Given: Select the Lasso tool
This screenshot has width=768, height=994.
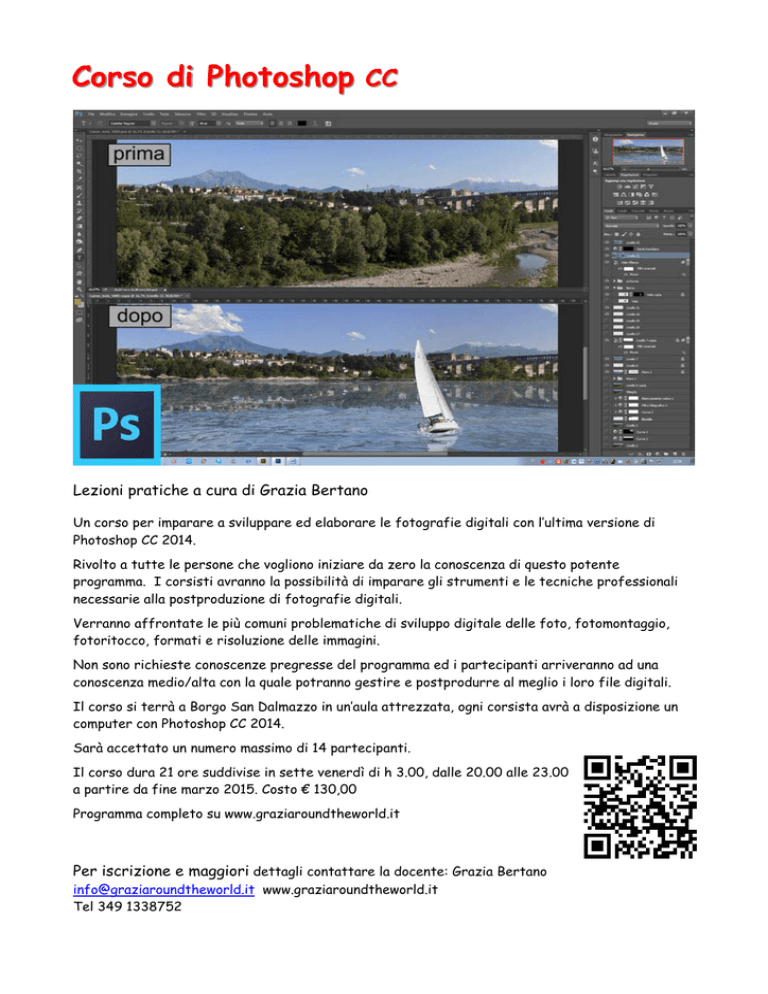Looking at the screenshot, I should (x=79, y=156).
